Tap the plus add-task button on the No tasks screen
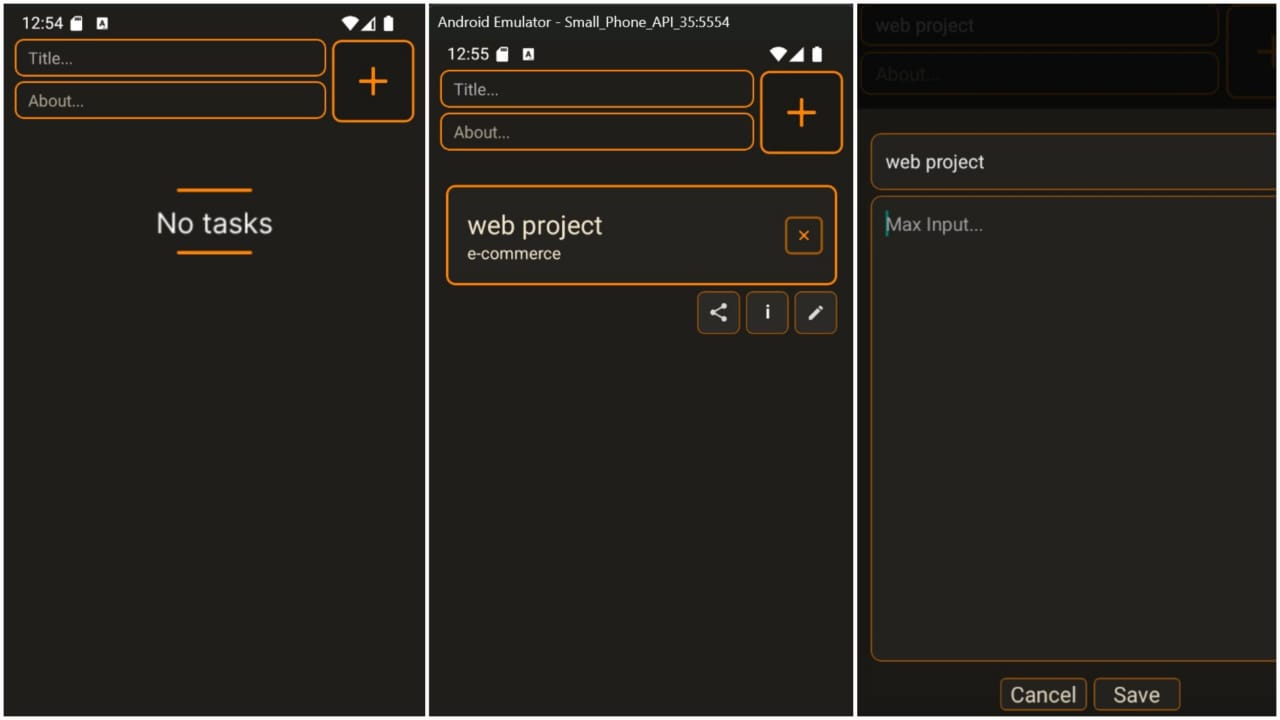 pyautogui.click(x=373, y=81)
